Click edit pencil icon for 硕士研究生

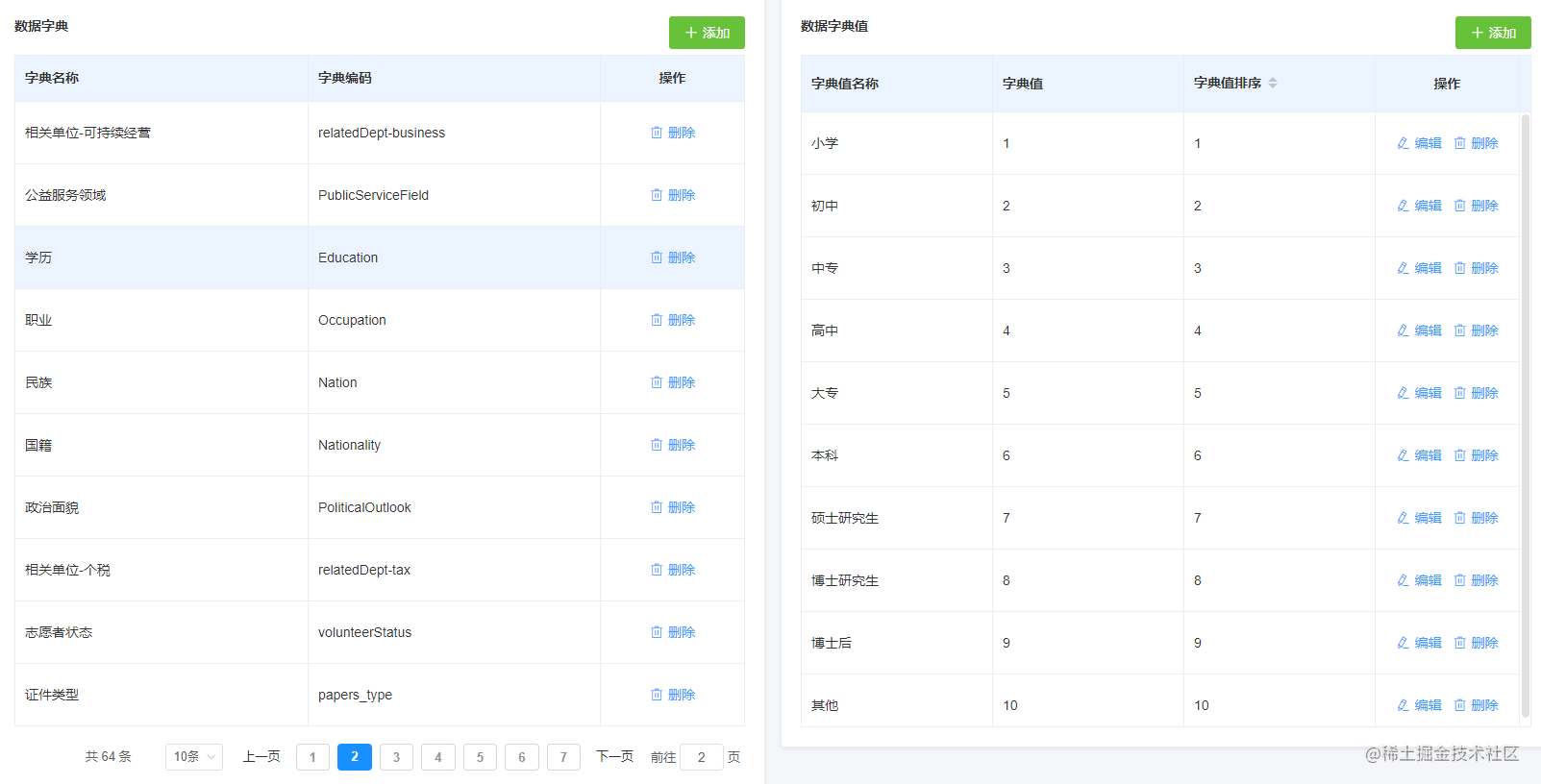point(1403,518)
